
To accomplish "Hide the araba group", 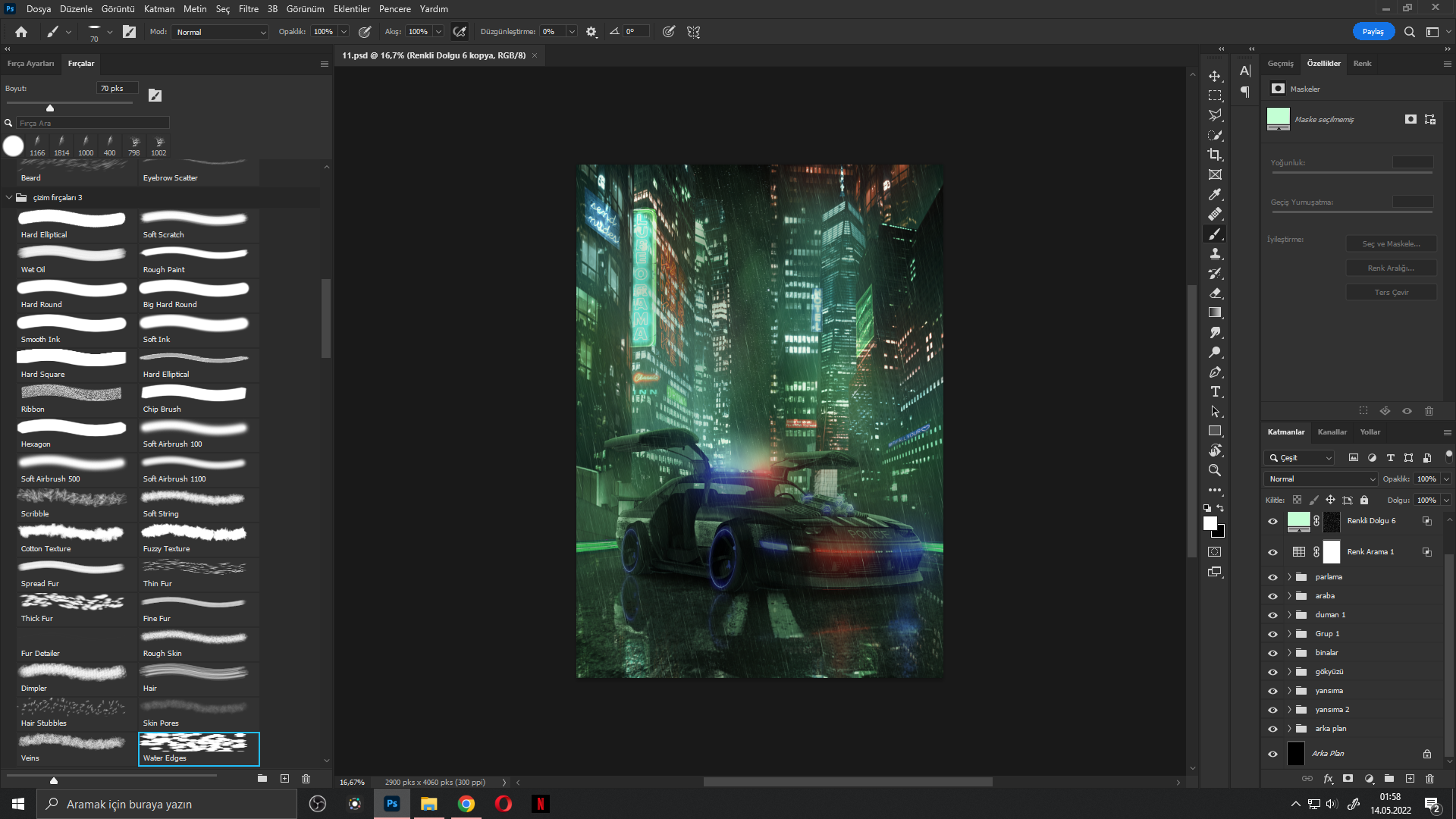I will point(1272,596).
